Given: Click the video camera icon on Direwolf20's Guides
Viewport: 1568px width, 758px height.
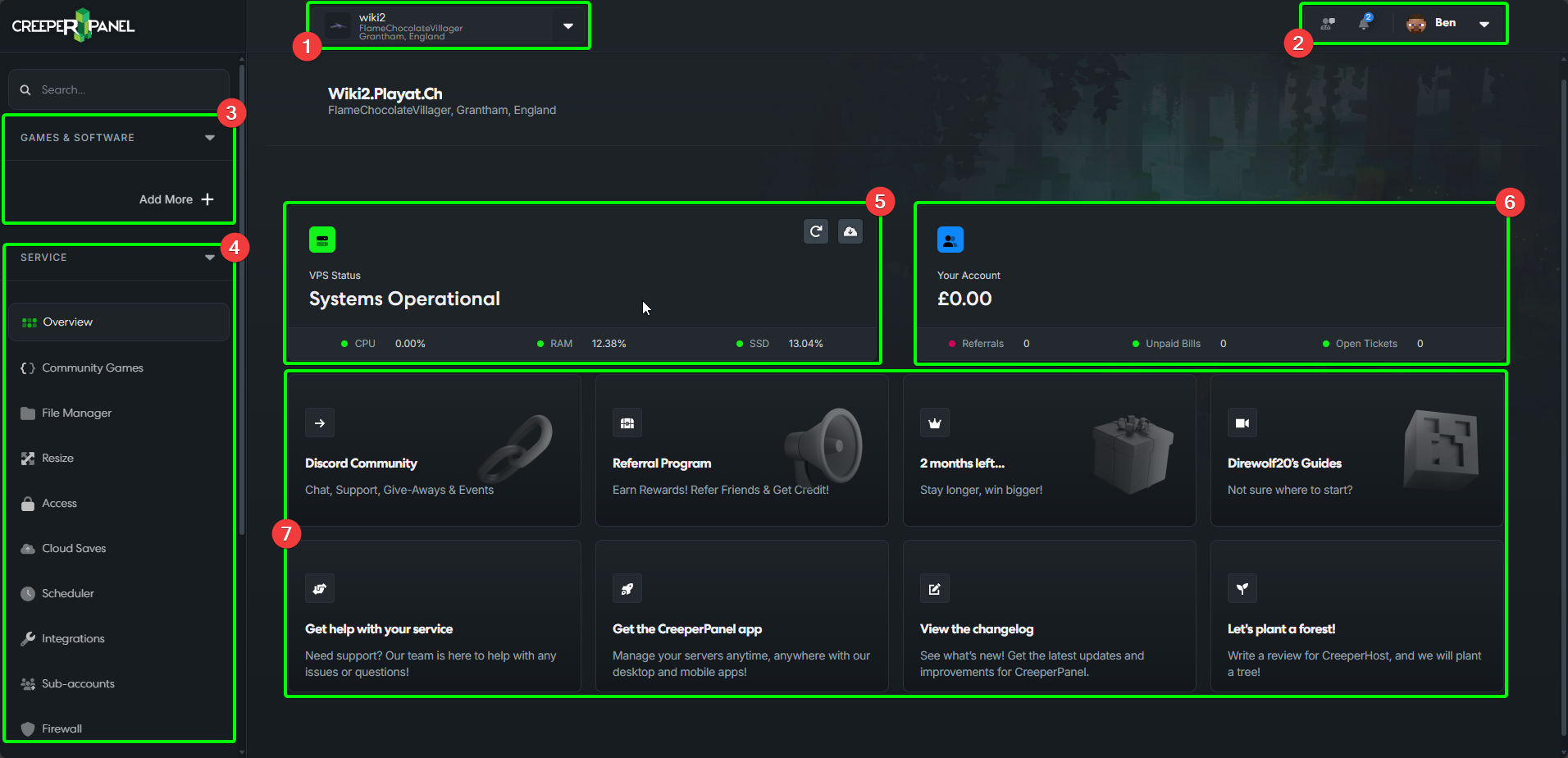Looking at the screenshot, I should pos(1242,423).
